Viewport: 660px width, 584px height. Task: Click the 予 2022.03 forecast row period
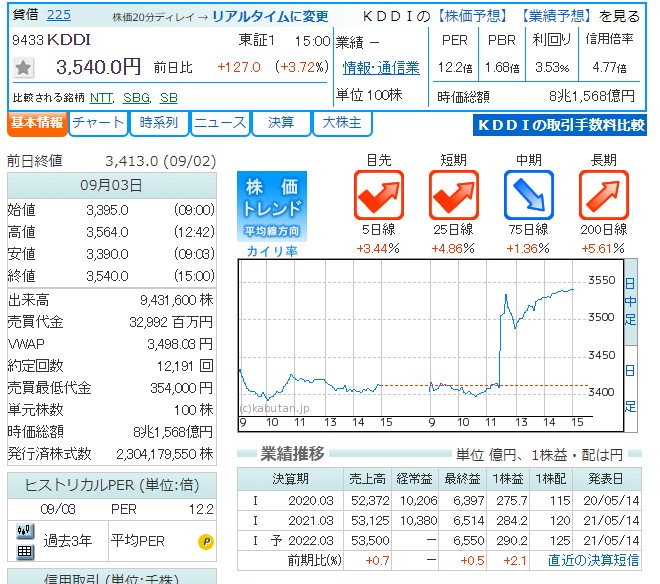coord(302,541)
